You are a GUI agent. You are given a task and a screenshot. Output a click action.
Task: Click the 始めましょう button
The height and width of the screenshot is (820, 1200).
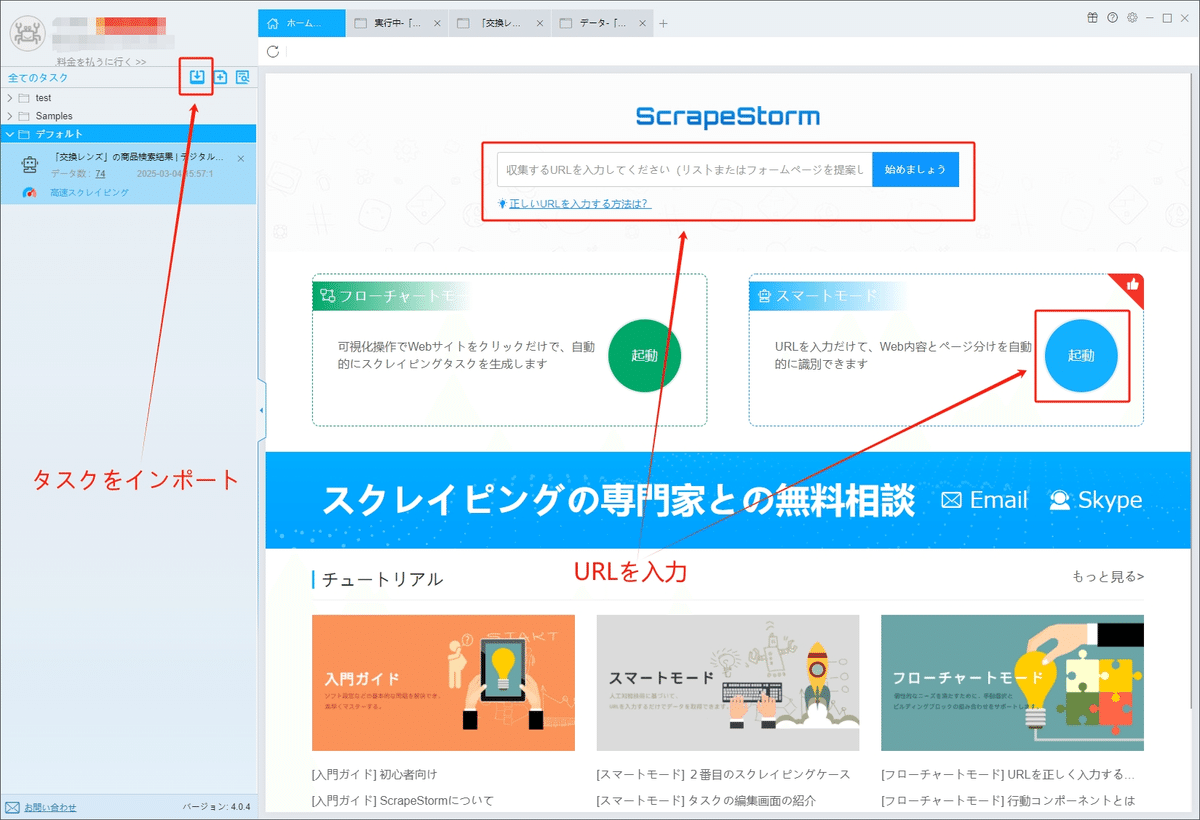tap(915, 169)
